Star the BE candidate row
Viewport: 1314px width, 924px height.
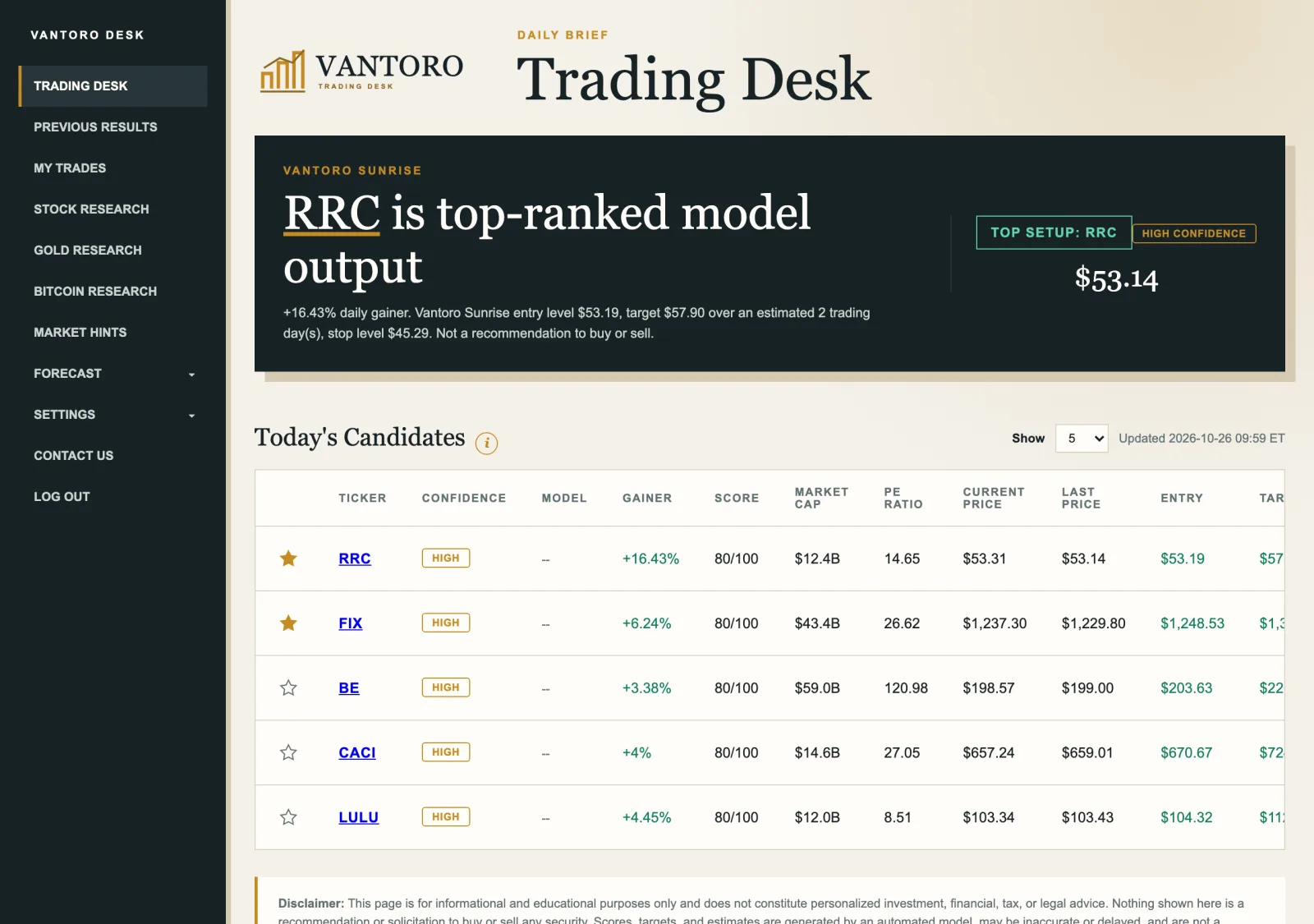pyautogui.click(x=288, y=687)
